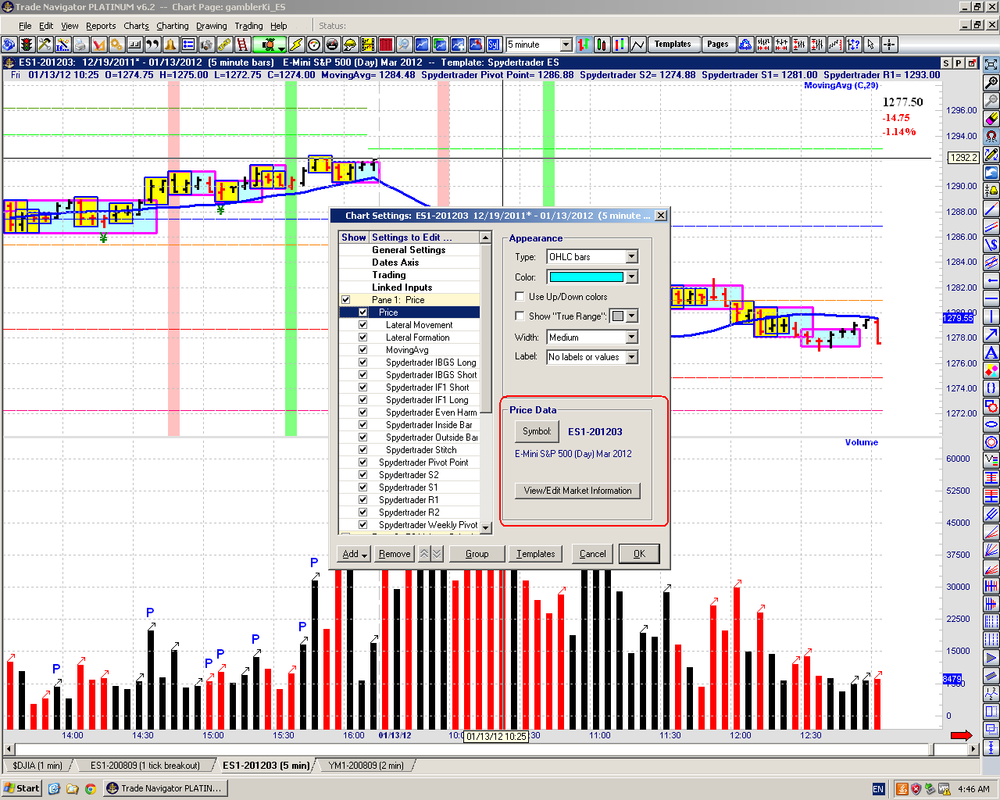Click the Remove button
Screen dimensions: 1000x800
pos(394,554)
